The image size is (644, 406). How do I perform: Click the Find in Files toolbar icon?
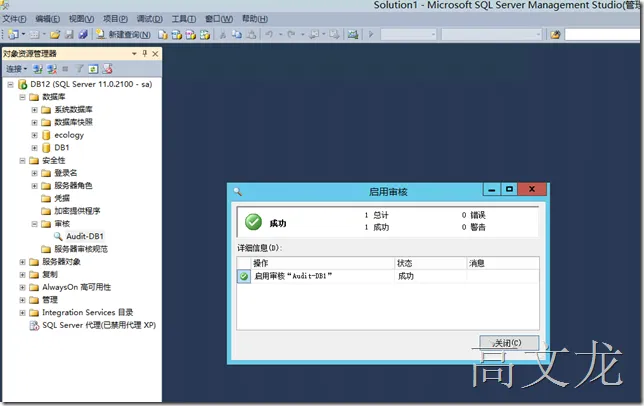(555, 35)
